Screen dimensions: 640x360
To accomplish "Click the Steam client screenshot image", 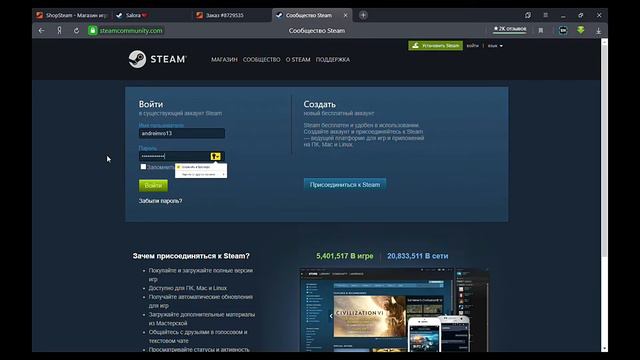I will pyautogui.click(x=394, y=310).
